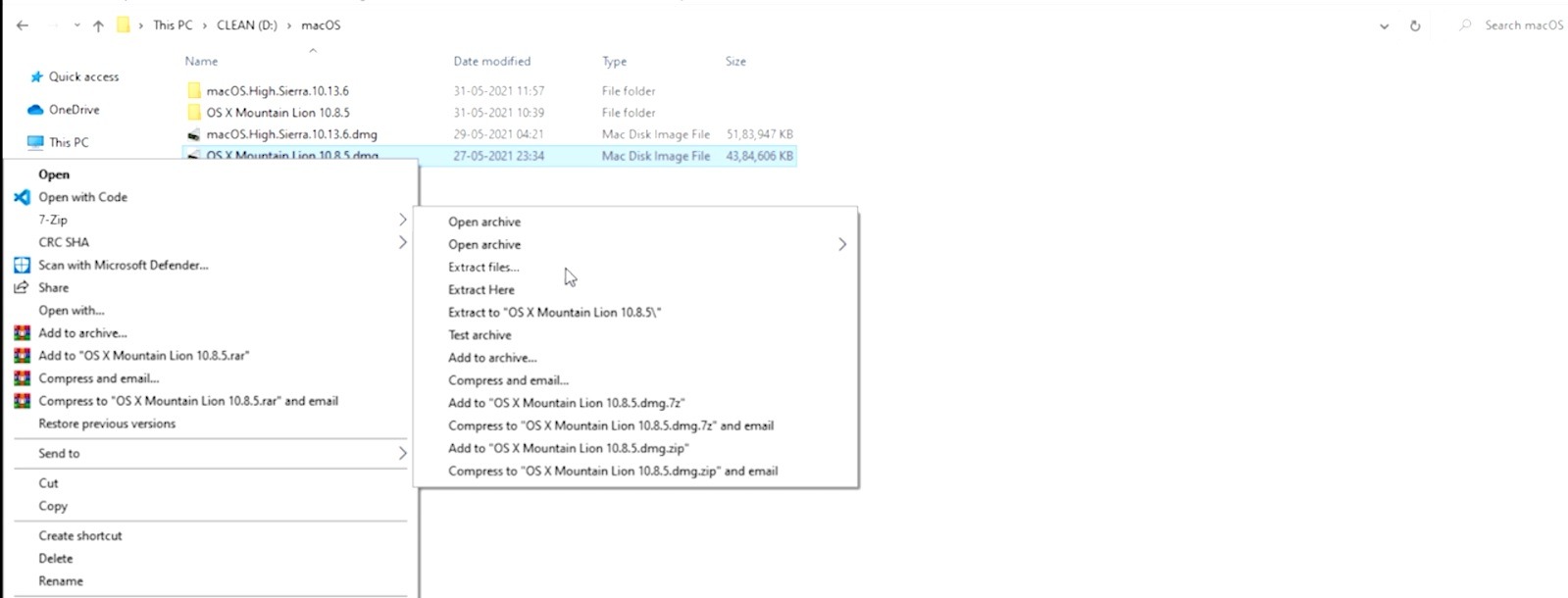Click the breadcrumb chevron after CLEAN (D:)

point(290,25)
